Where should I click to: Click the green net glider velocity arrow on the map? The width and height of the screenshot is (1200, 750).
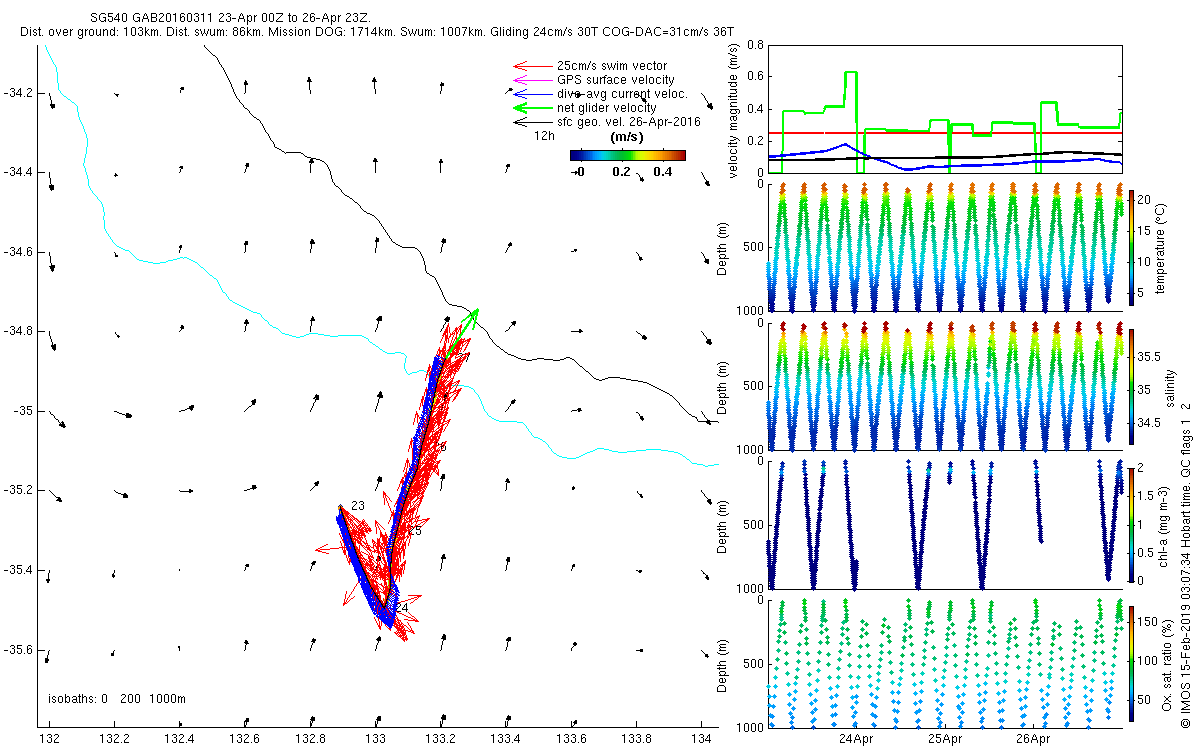[462, 333]
